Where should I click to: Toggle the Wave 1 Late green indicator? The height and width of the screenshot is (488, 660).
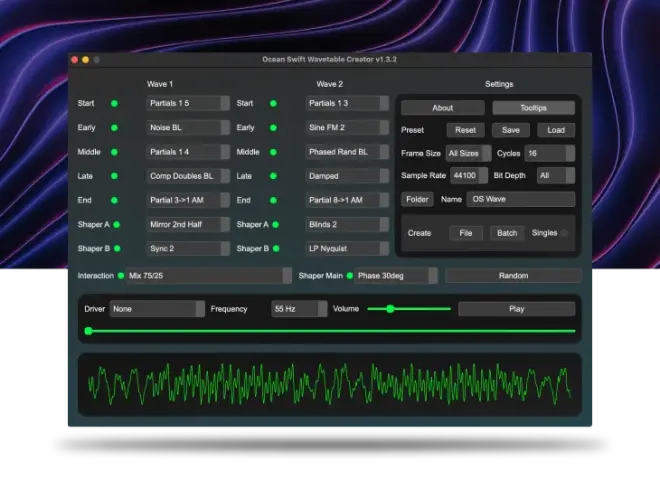pyautogui.click(x=114, y=176)
